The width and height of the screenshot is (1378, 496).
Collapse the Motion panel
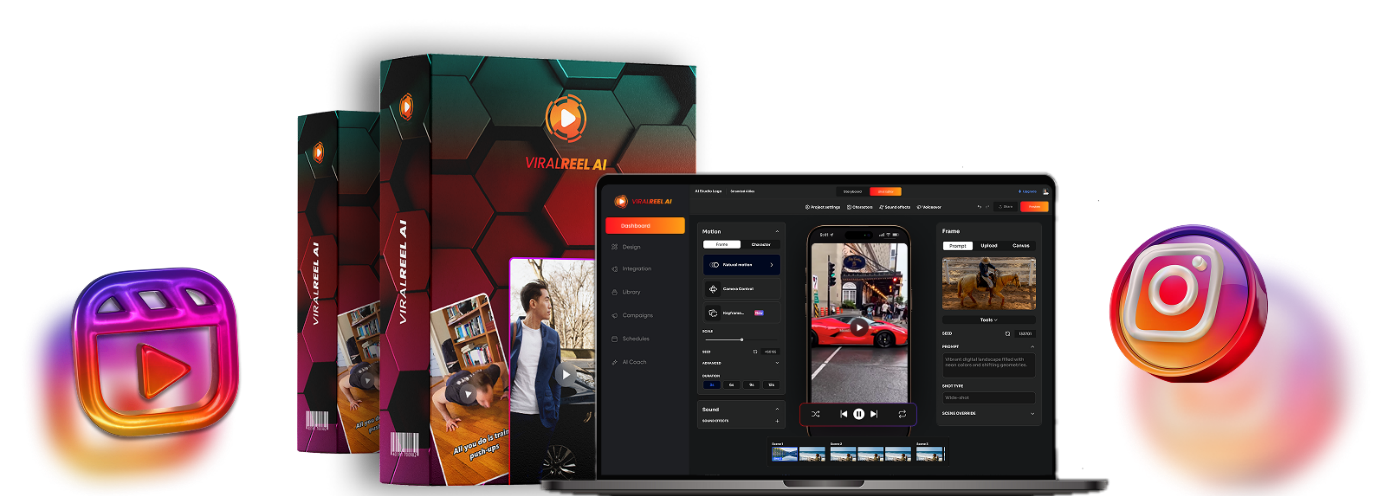coord(777,231)
